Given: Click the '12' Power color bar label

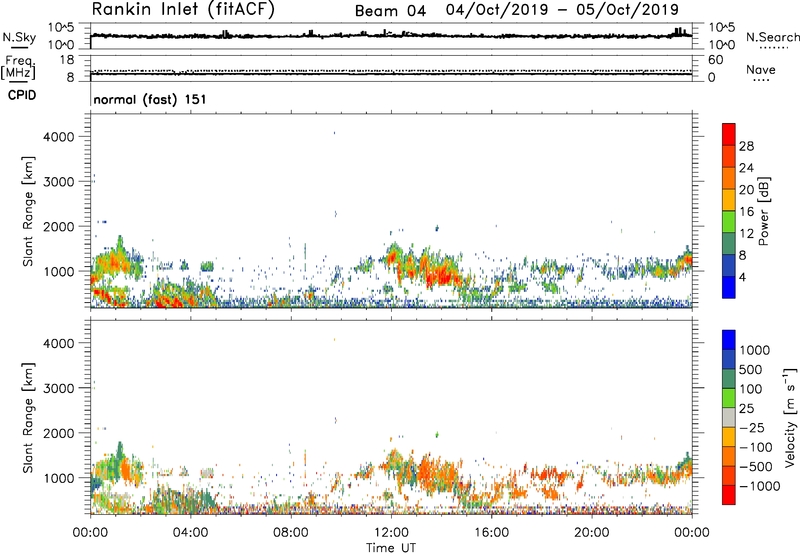Looking at the screenshot, I should (x=746, y=234).
